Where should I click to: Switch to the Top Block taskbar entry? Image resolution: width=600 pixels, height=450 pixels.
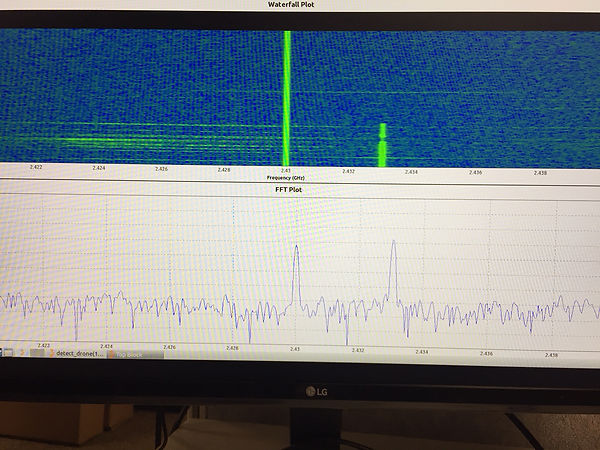[x=135, y=355]
